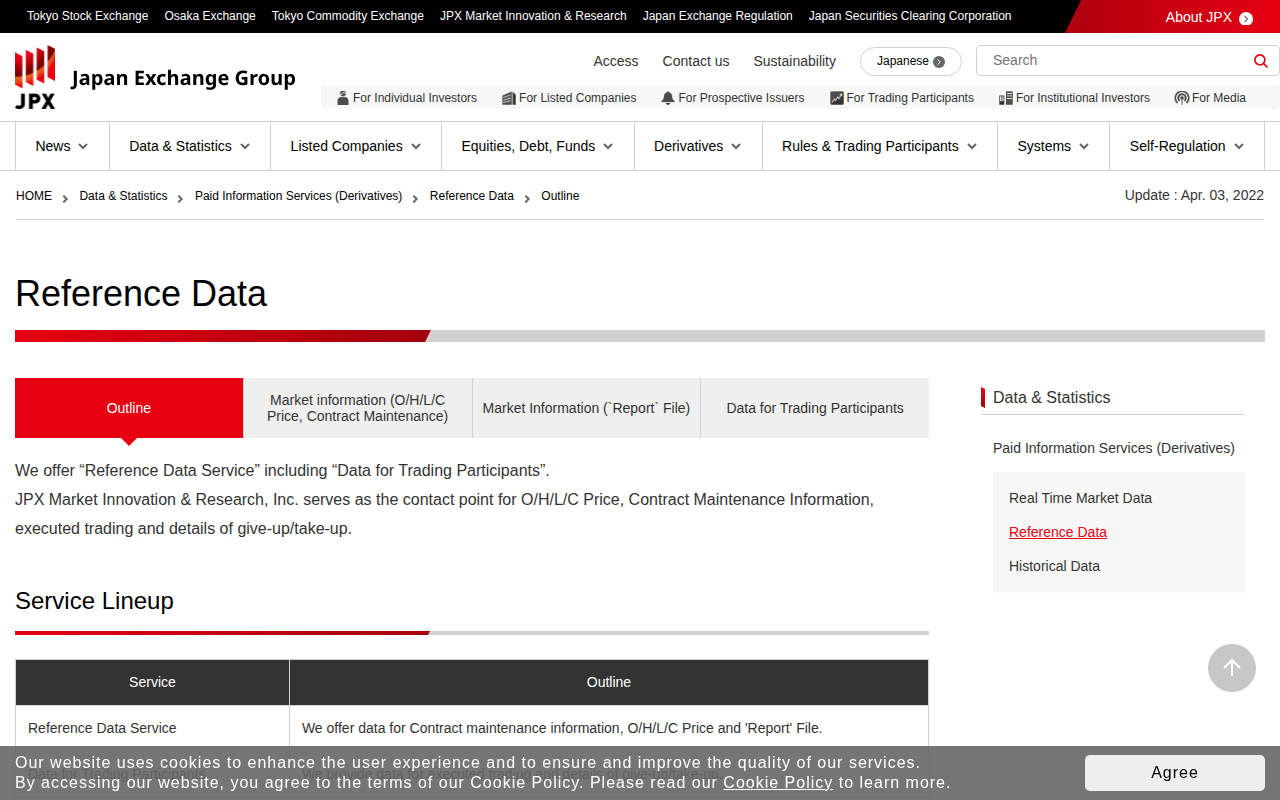Expand the Data & Statistics menu
Image resolution: width=1280 pixels, height=800 pixels.
point(189,146)
